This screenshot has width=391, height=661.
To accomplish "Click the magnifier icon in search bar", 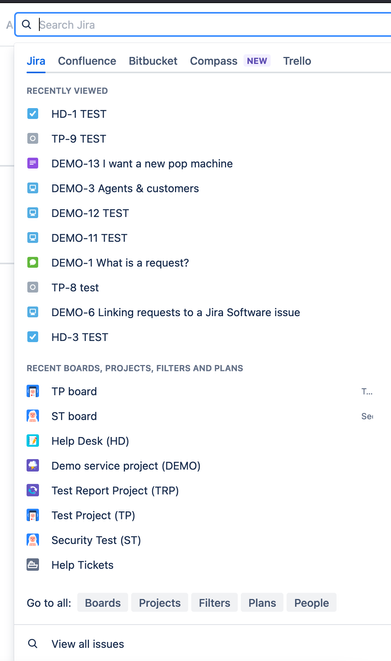I will 27,24.
